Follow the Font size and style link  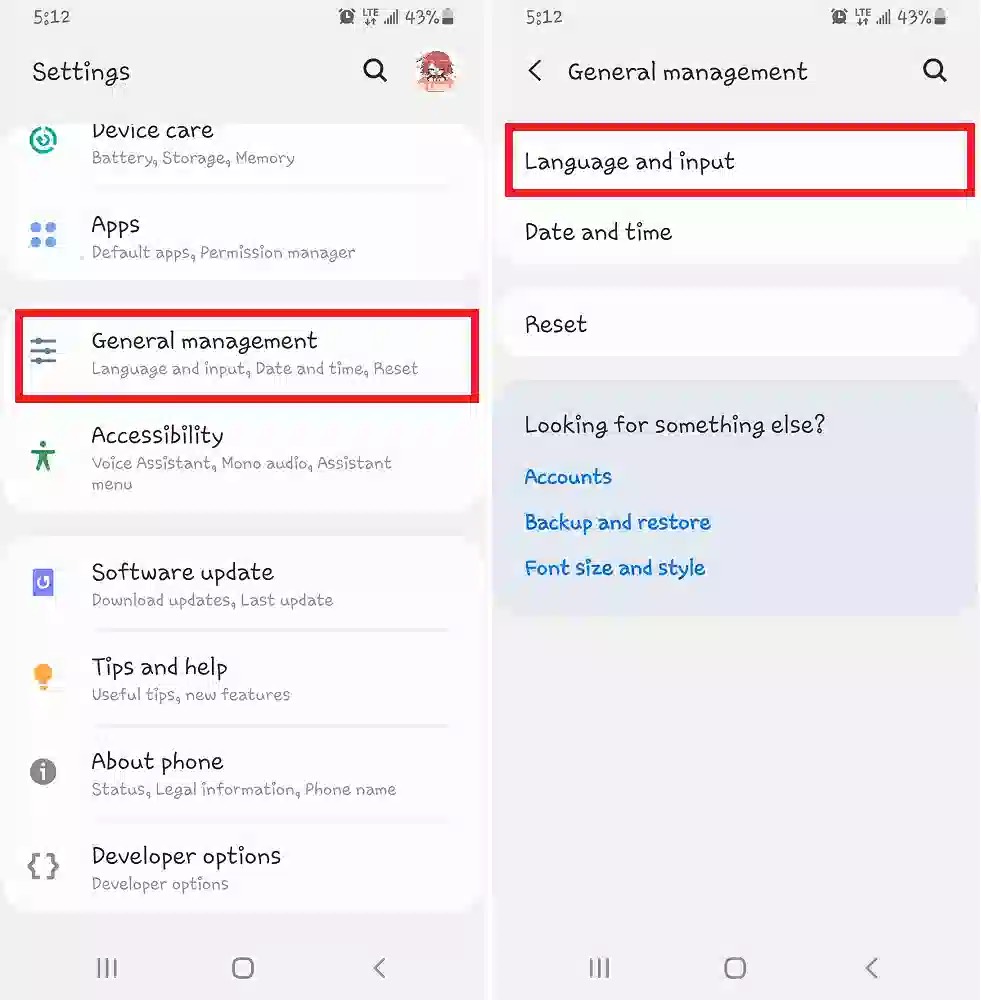click(615, 568)
